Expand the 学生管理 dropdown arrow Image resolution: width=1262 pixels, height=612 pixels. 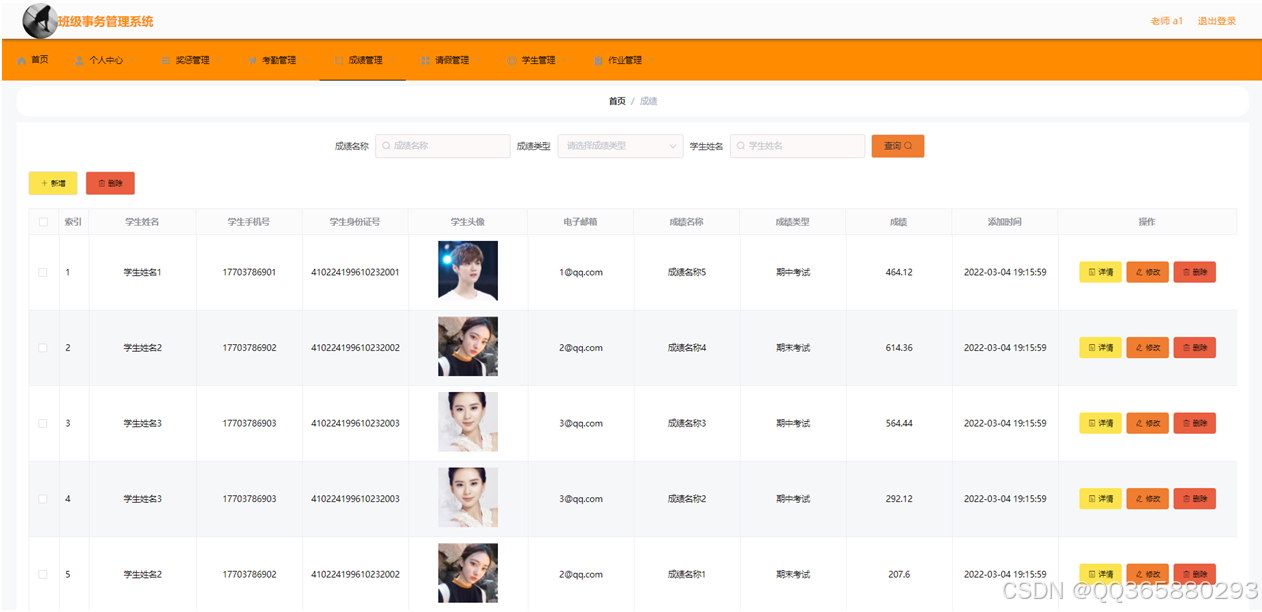coord(566,60)
